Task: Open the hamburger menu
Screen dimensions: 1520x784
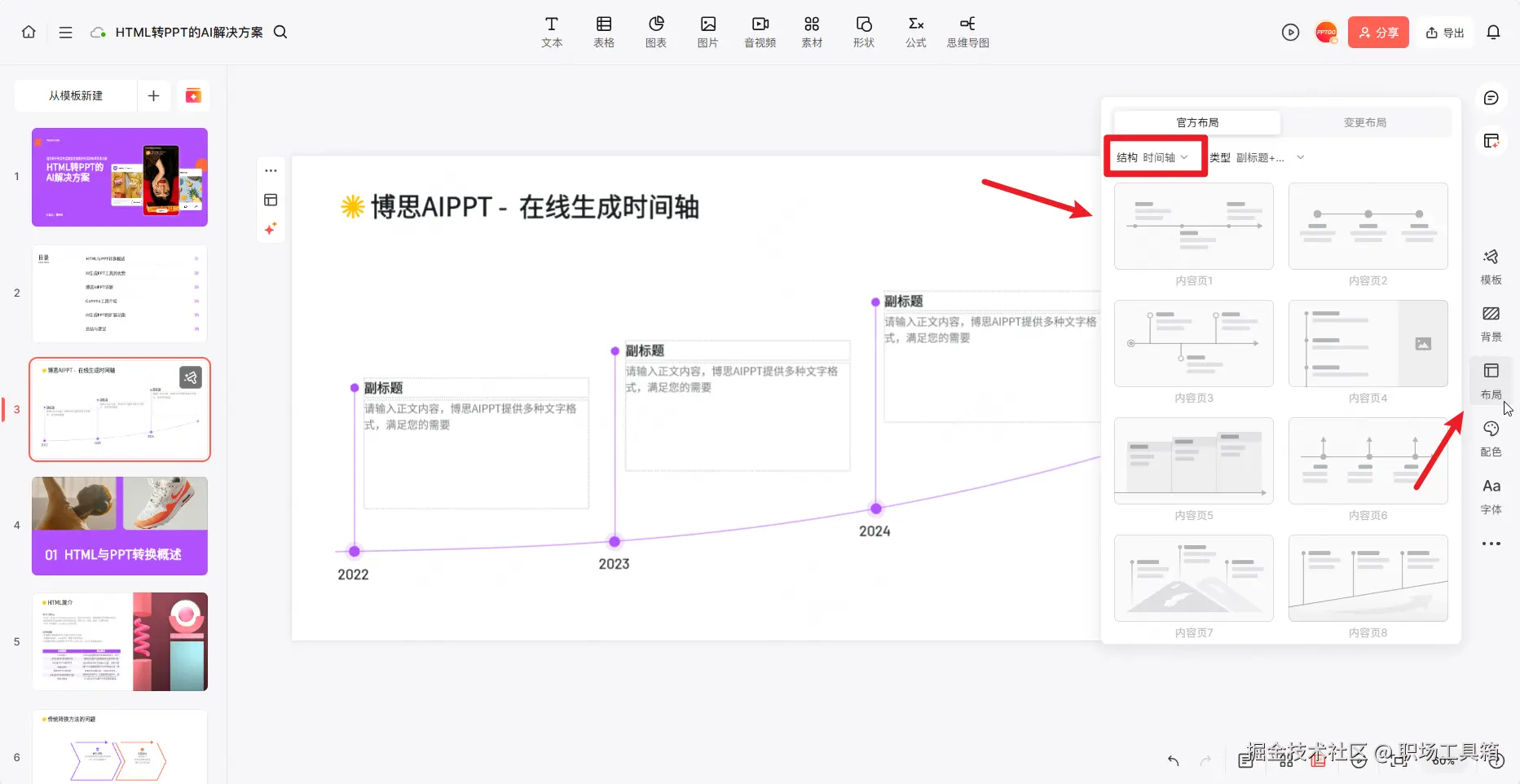Action: 66,32
